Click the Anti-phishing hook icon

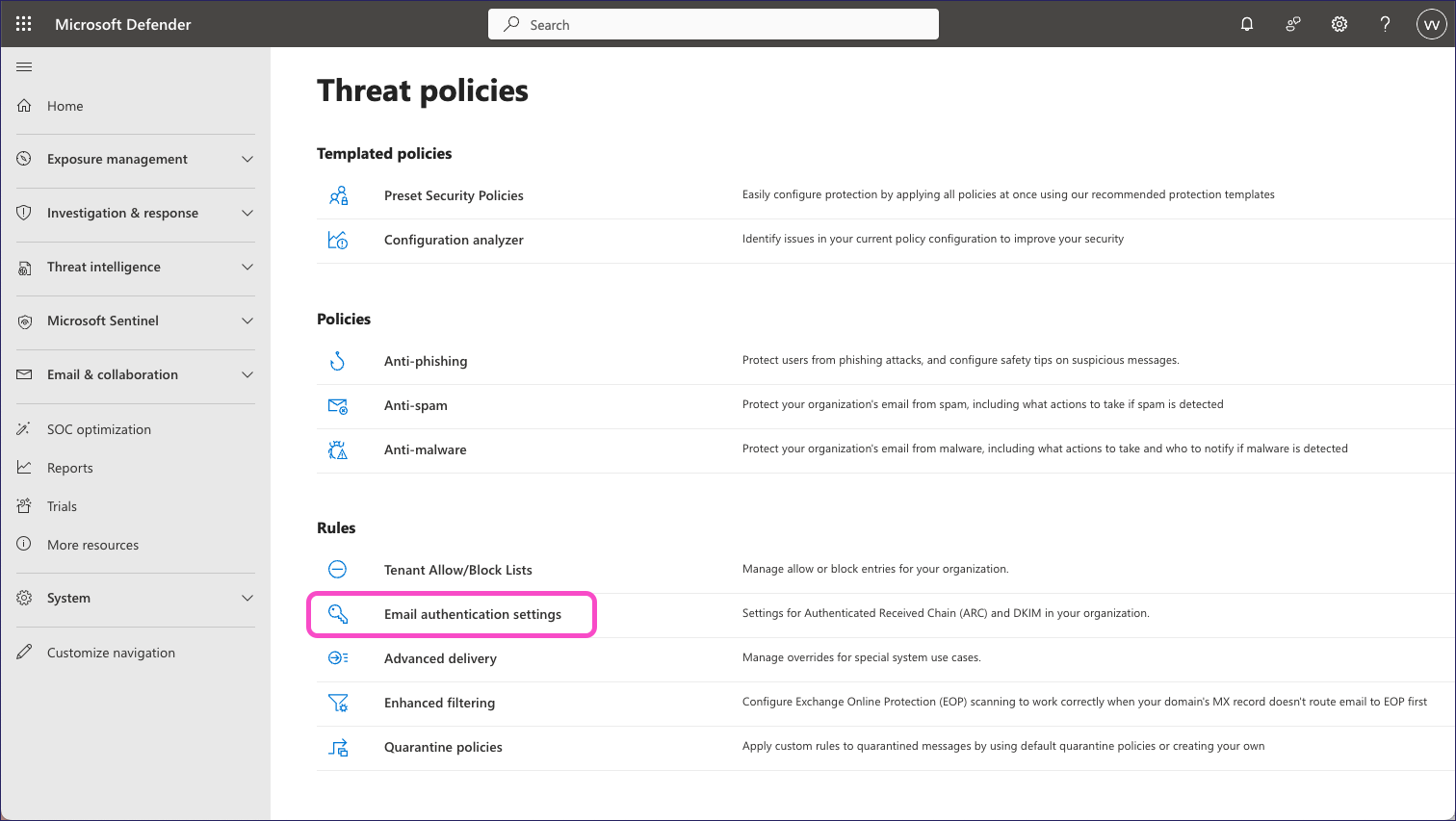(338, 361)
